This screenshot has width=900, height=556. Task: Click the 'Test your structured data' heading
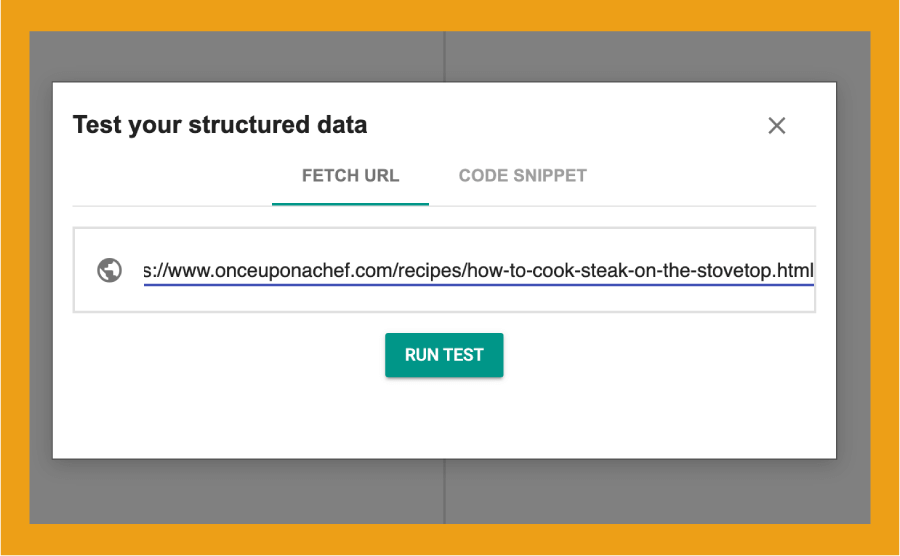[220, 125]
